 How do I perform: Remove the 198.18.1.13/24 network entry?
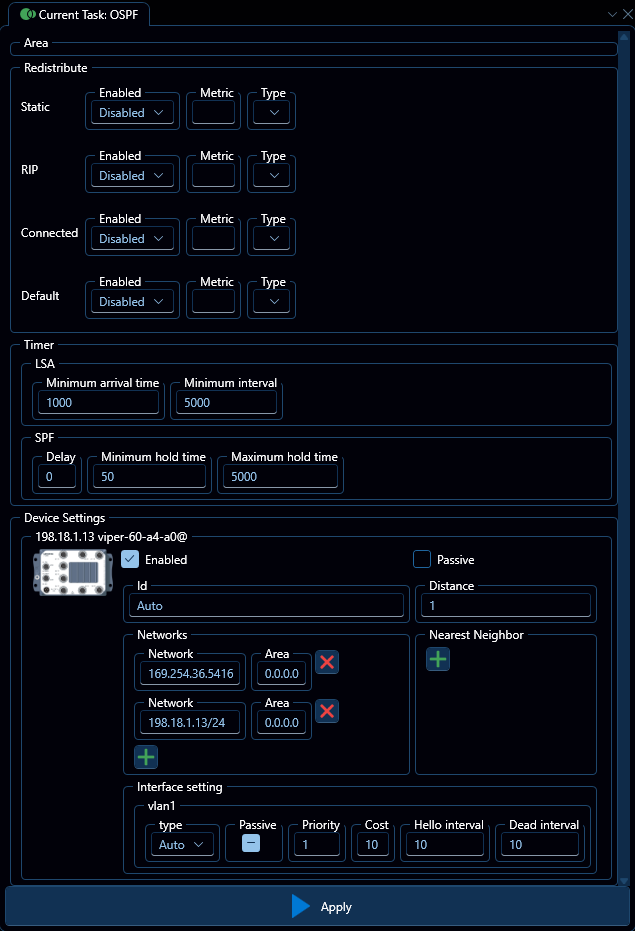(327, 711)
